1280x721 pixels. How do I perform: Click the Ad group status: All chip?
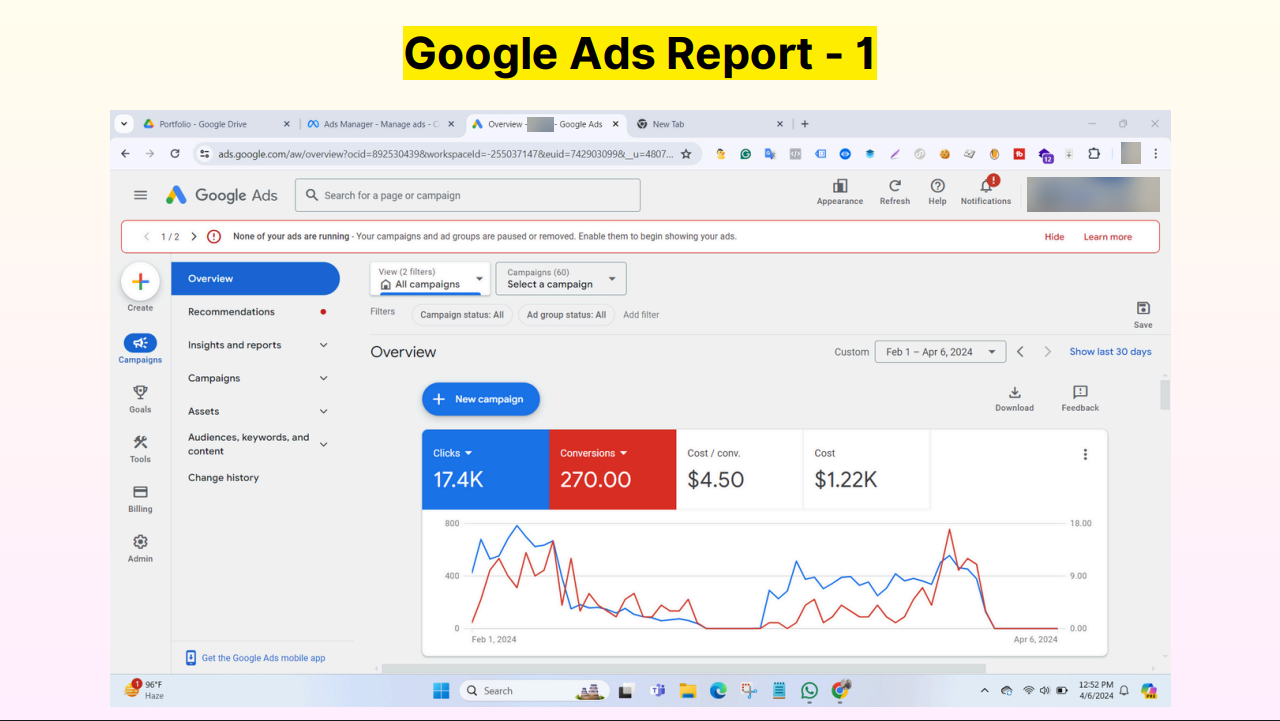pyautogui.click(x=566, y=315)
